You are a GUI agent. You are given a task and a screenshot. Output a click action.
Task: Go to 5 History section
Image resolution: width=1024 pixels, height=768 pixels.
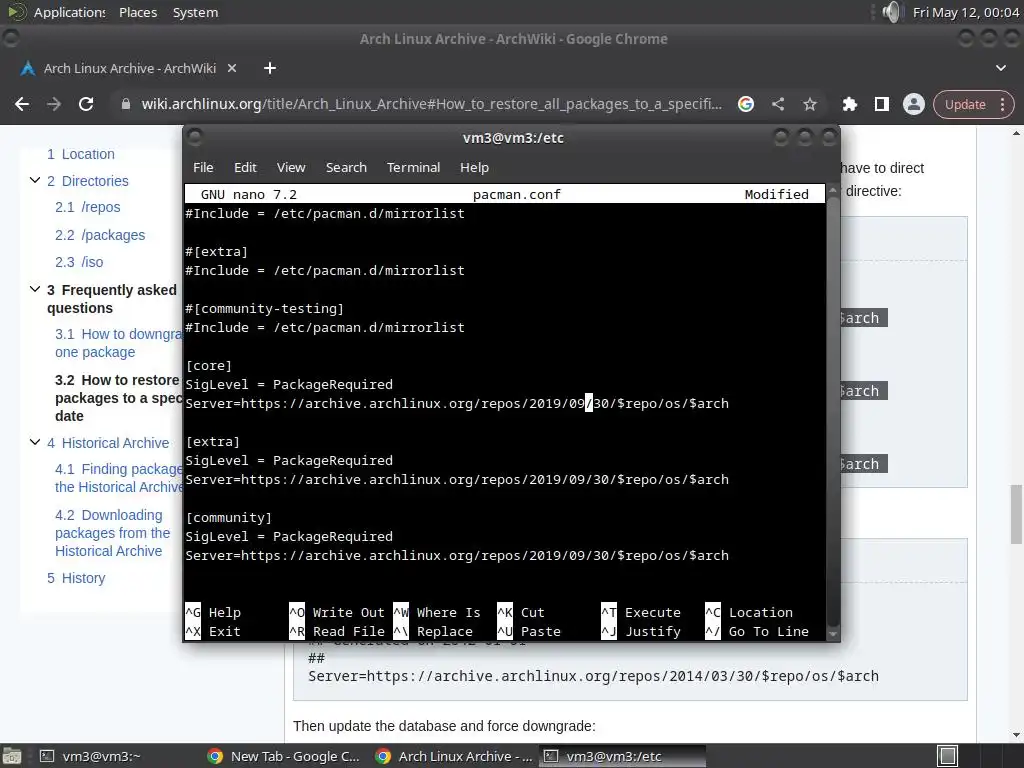(76, 578)
